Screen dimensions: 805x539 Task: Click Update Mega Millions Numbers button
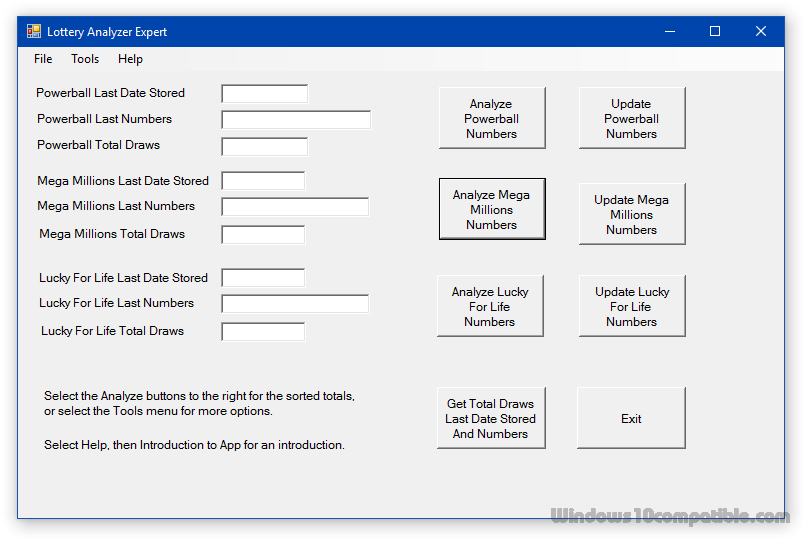tap(632, 214)
